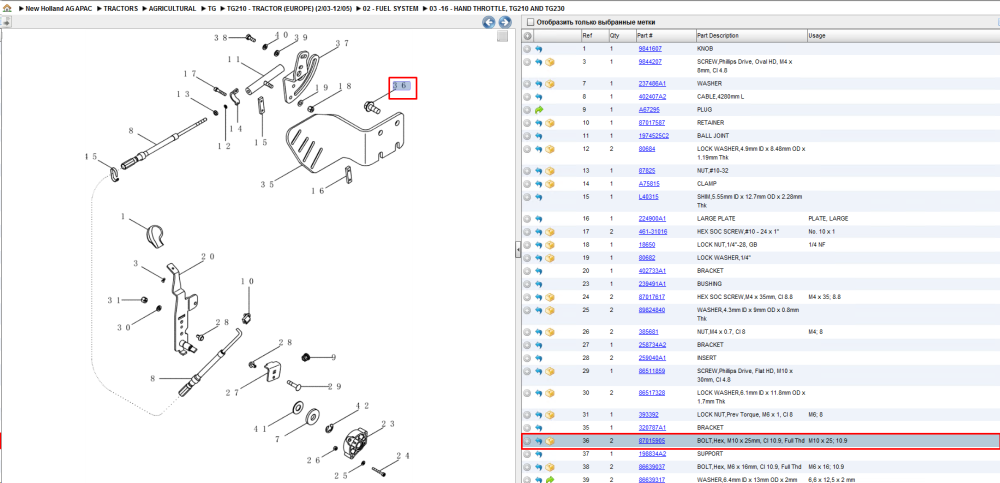Toggle selection circle for KNOB row
Viewport: 1000px width, 483px height.
[527, 48]
